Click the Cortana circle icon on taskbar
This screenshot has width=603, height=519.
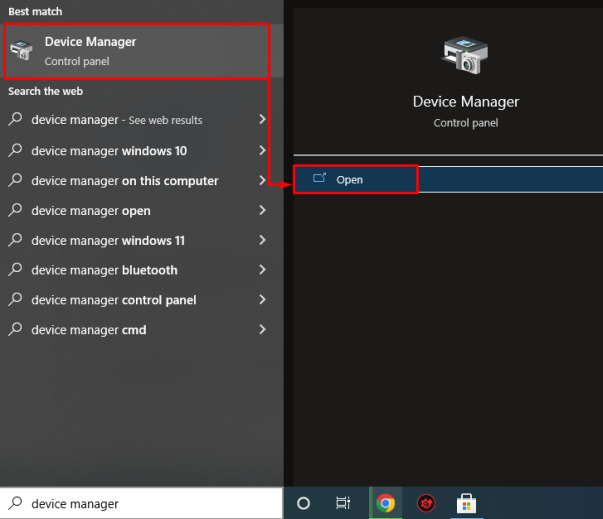click(304, 503)
